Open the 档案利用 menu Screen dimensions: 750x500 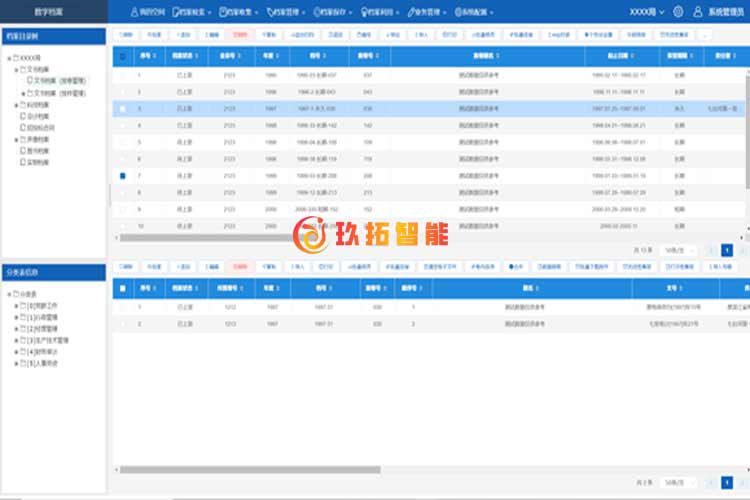click(x=380, y=12)
